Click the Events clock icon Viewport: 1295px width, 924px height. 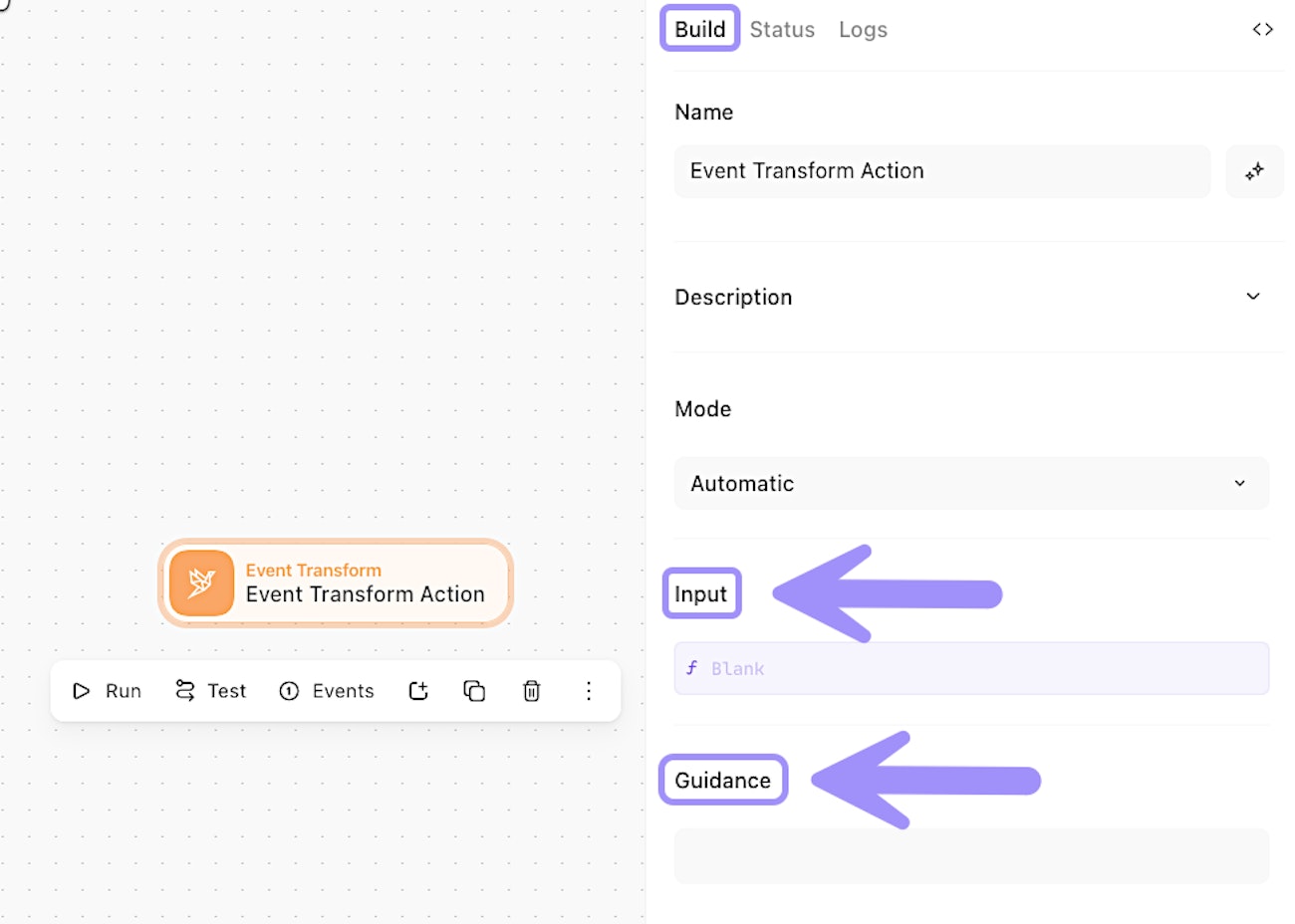(289, 691)
